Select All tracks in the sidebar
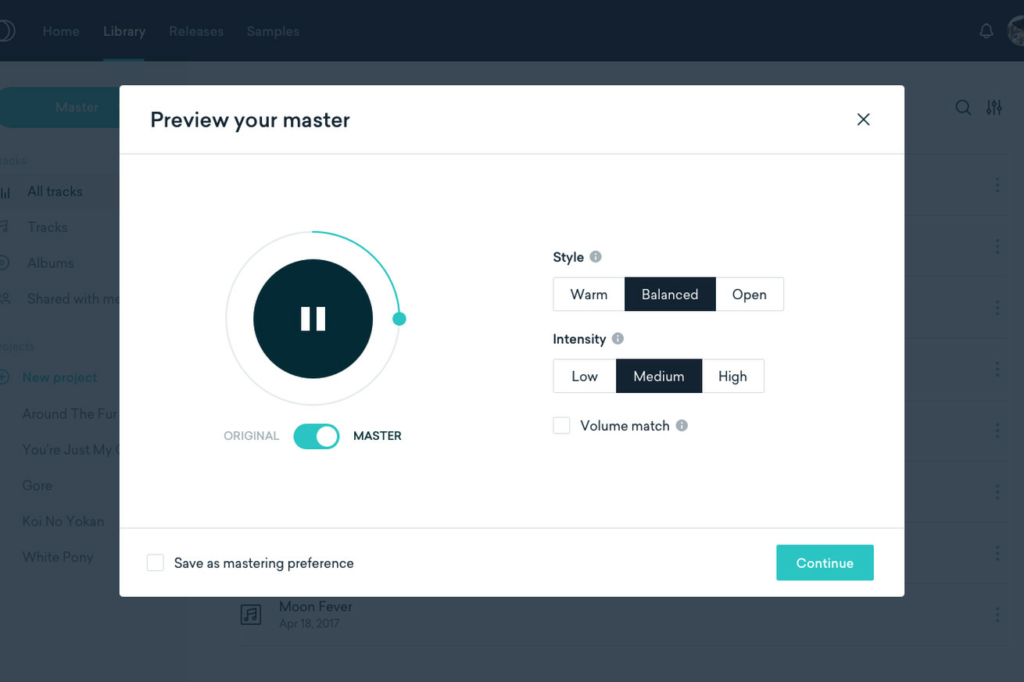This screenshot has width=1024, height=682. click(x=55, y=191)
